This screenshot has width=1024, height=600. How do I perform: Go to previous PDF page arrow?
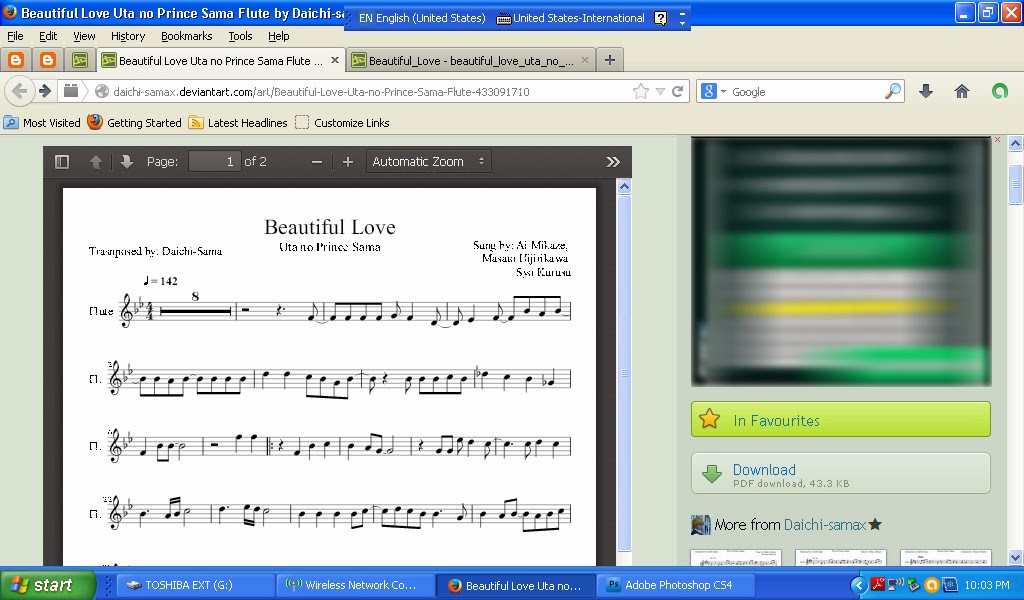tap(95, 161)
